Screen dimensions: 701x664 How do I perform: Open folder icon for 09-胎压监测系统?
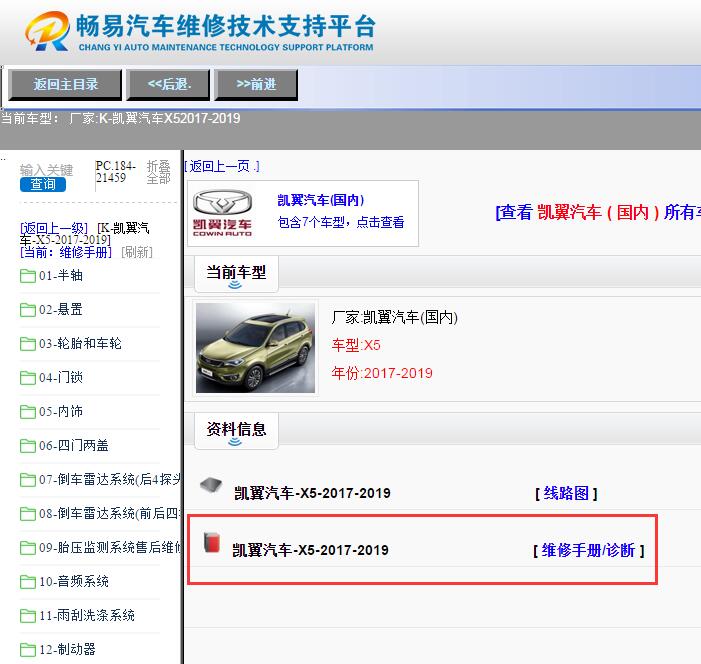tap(28, 548)
